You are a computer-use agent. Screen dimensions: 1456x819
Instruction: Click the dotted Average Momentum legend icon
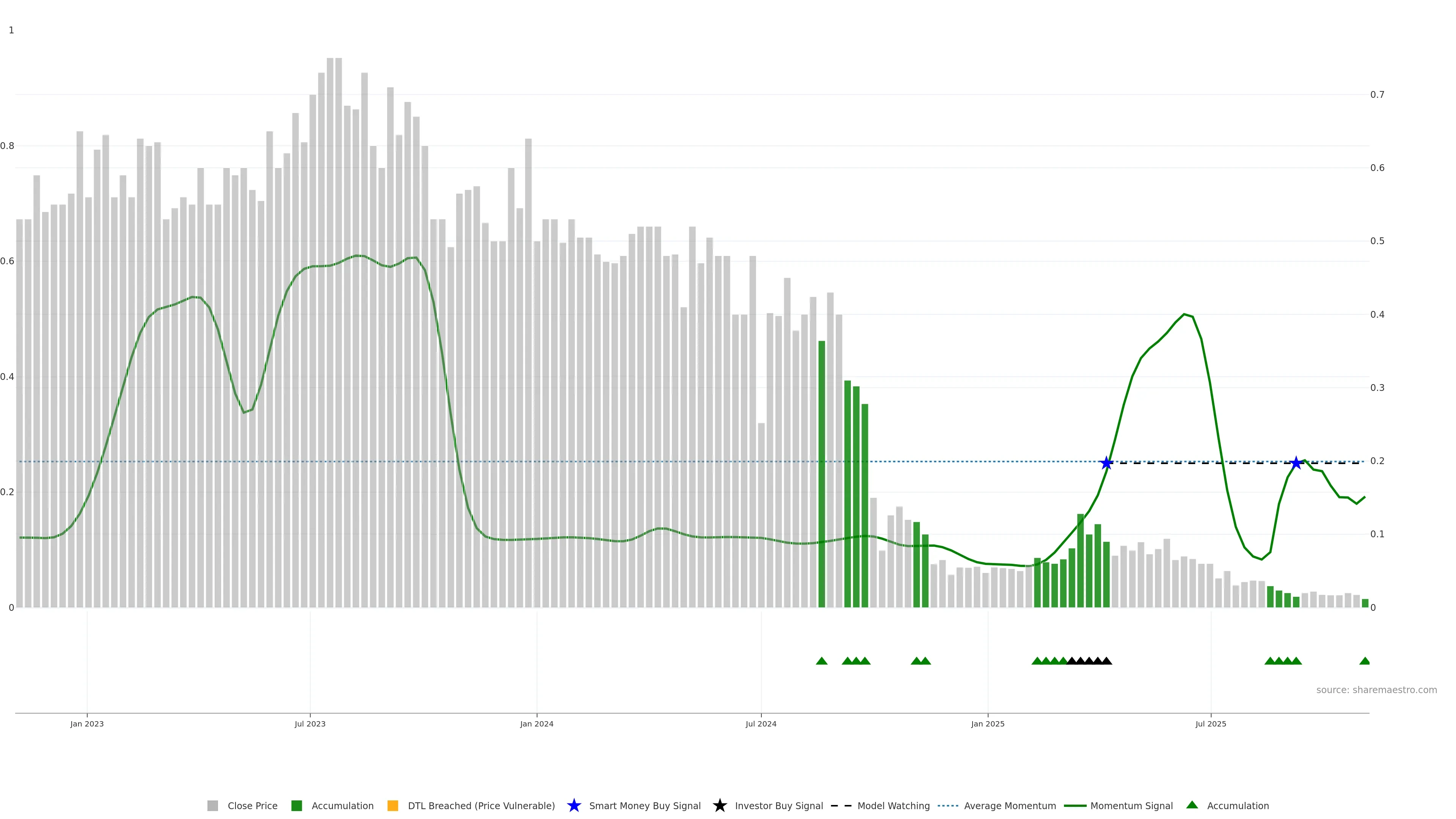[948, 806]
